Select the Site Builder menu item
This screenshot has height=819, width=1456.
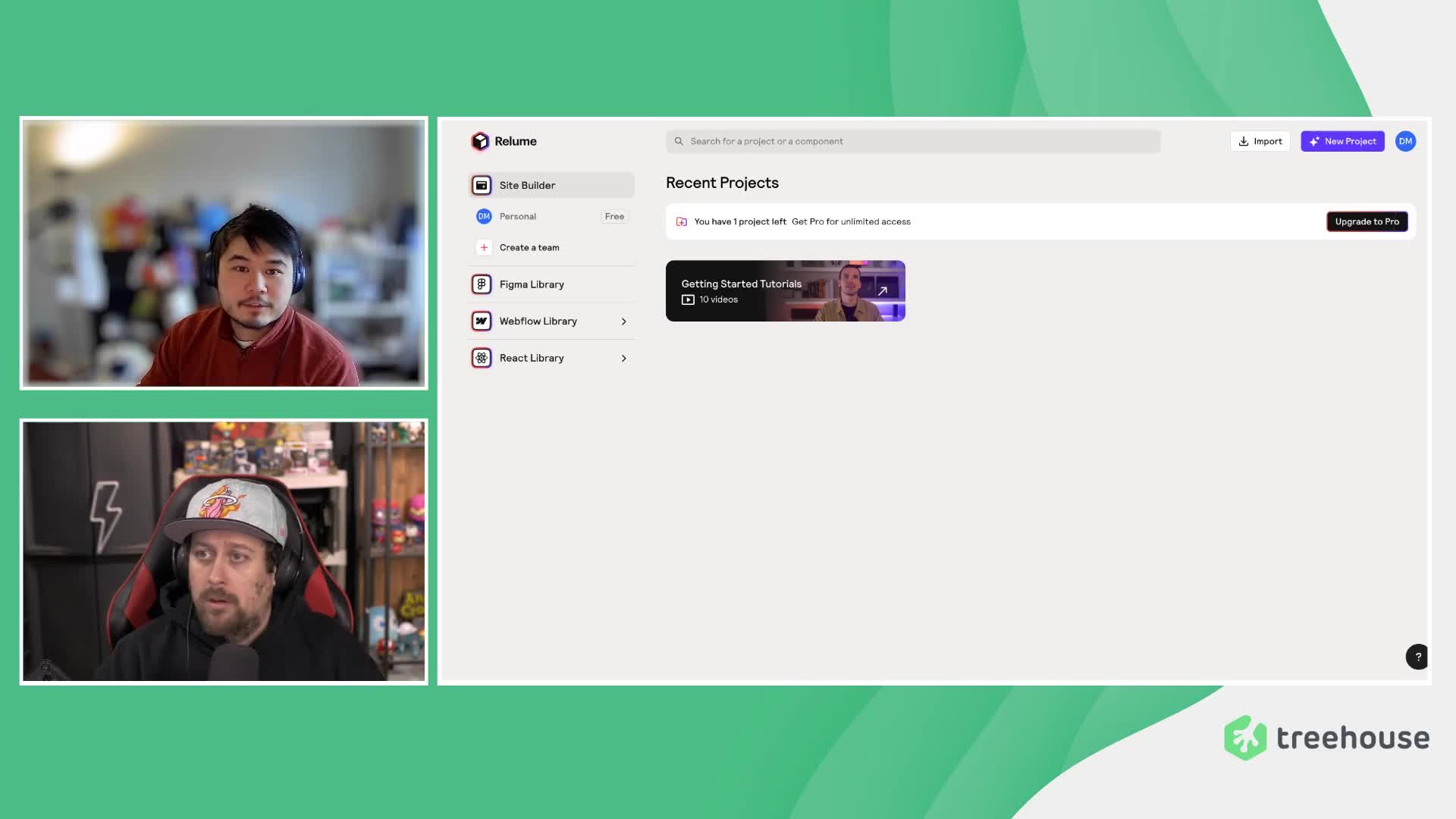527,185
